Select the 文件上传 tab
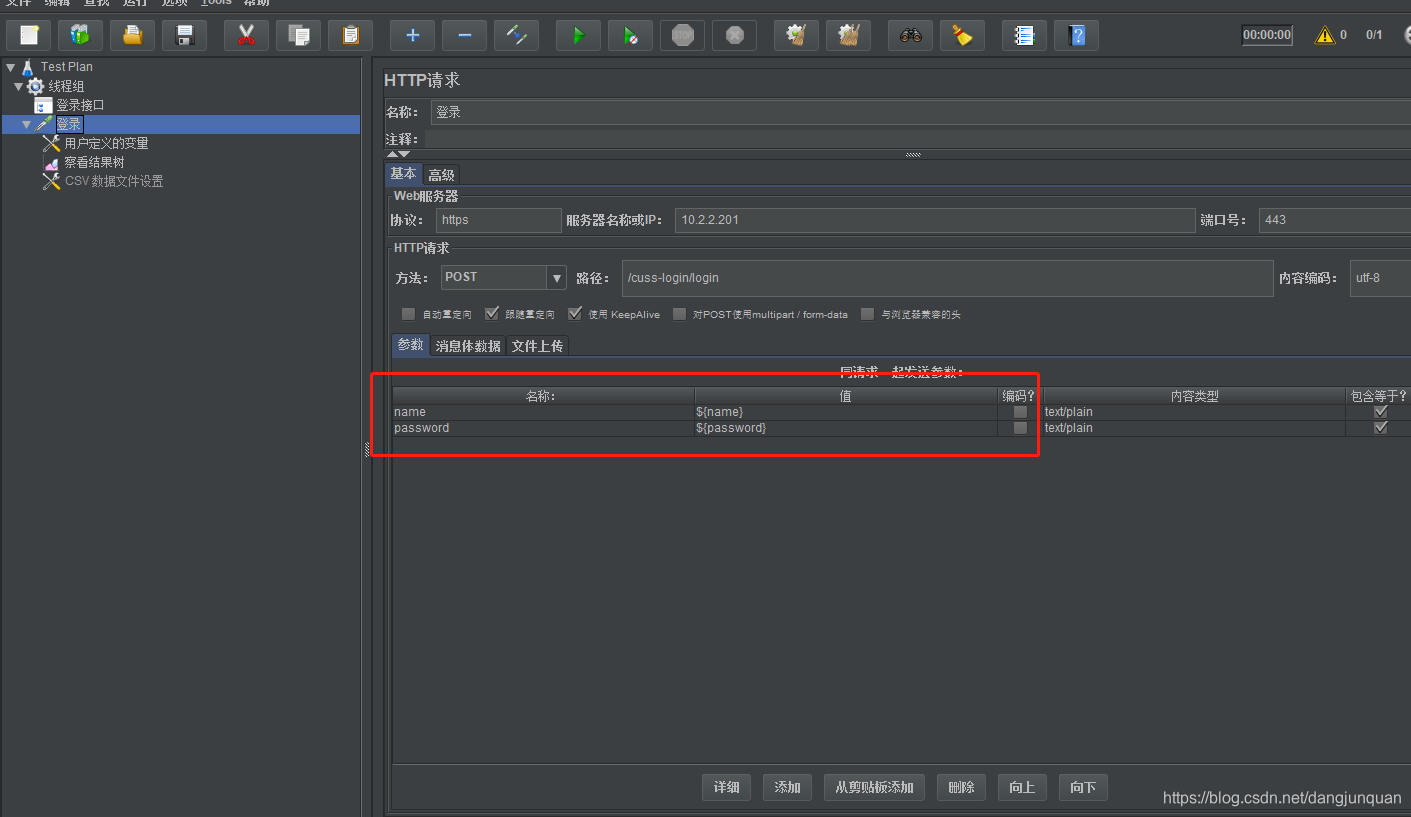This screenshot has height=817, width=1411. (x=537, y=346)
